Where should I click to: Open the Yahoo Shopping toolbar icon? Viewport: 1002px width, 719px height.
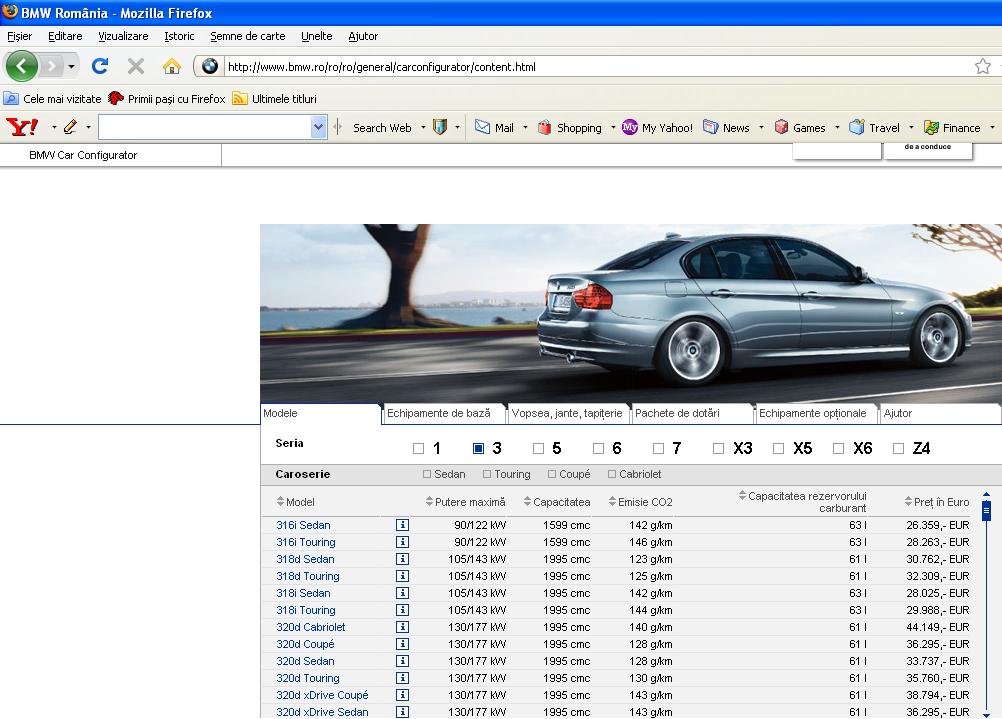pyautogui.click(x=545, y=127)
